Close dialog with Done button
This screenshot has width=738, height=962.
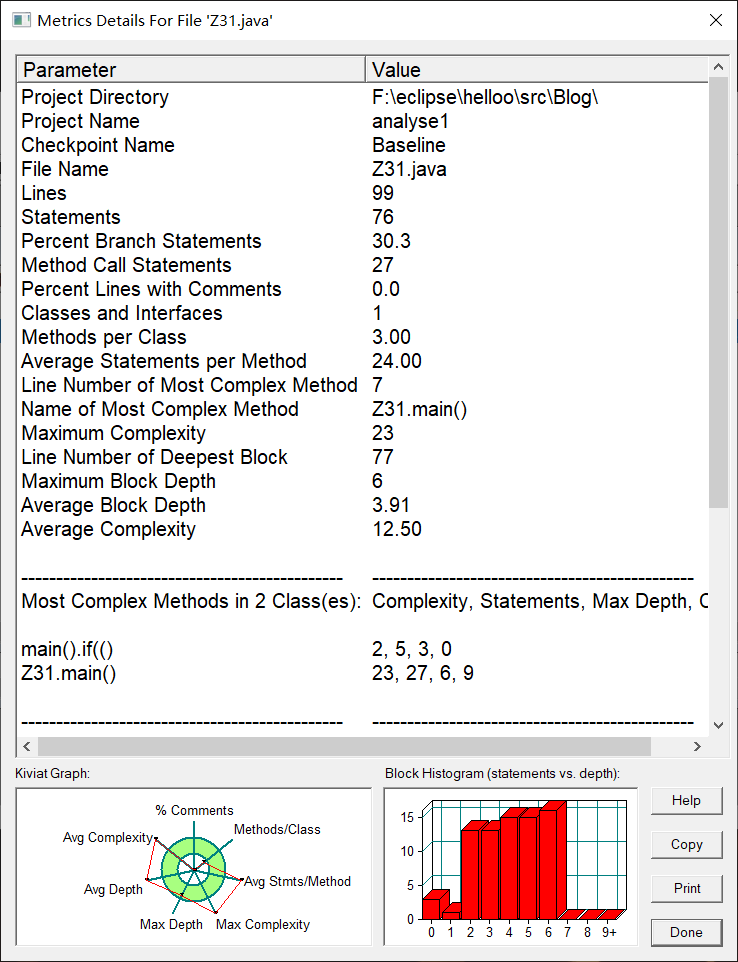pos(686,933)
